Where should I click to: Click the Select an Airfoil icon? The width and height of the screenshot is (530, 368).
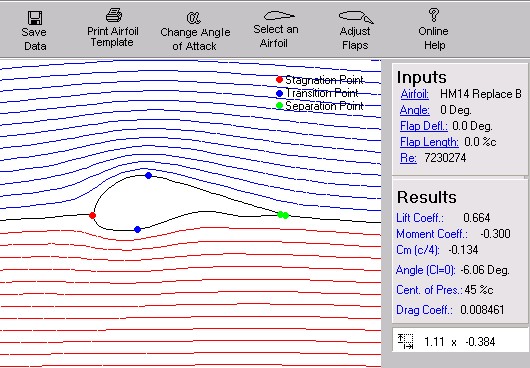[x=279, y=16]
